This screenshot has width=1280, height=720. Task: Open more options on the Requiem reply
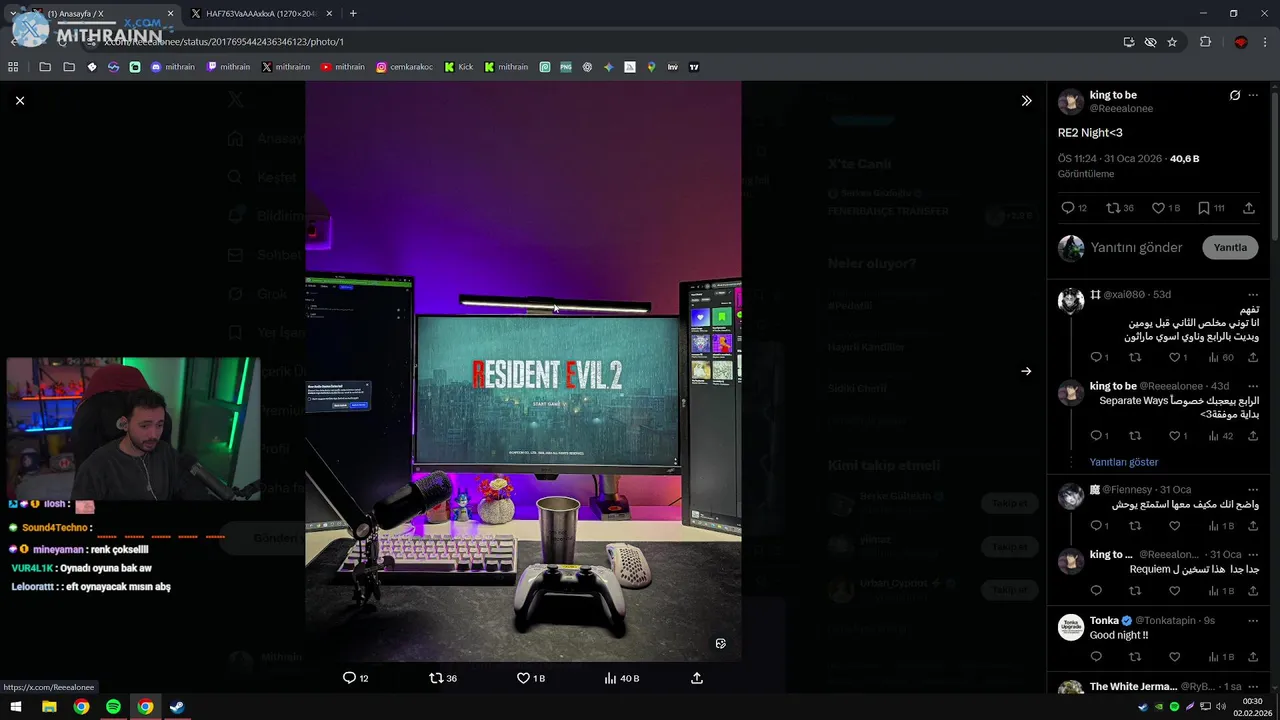click(x=1253, y=554)
